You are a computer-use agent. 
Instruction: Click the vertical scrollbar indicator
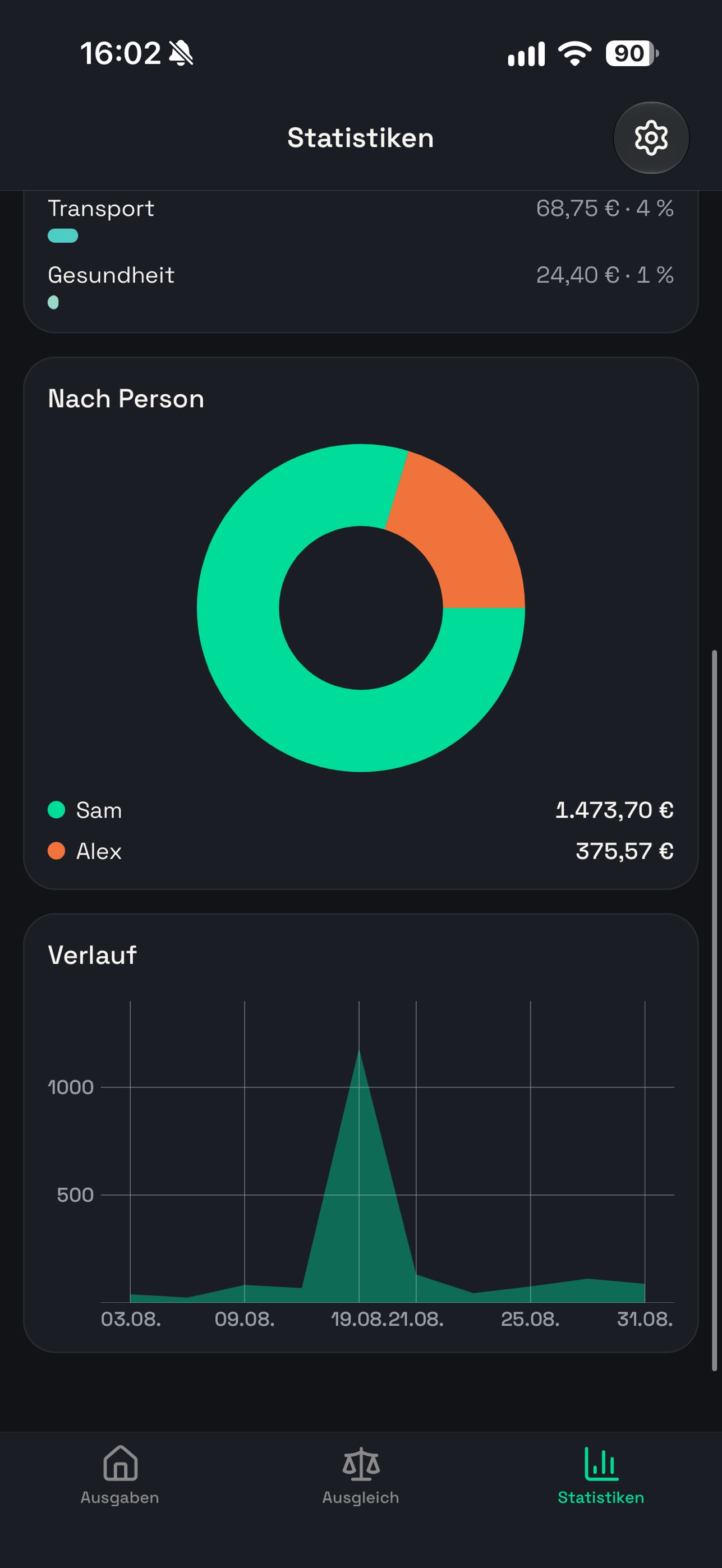[x=715, y=1011]
